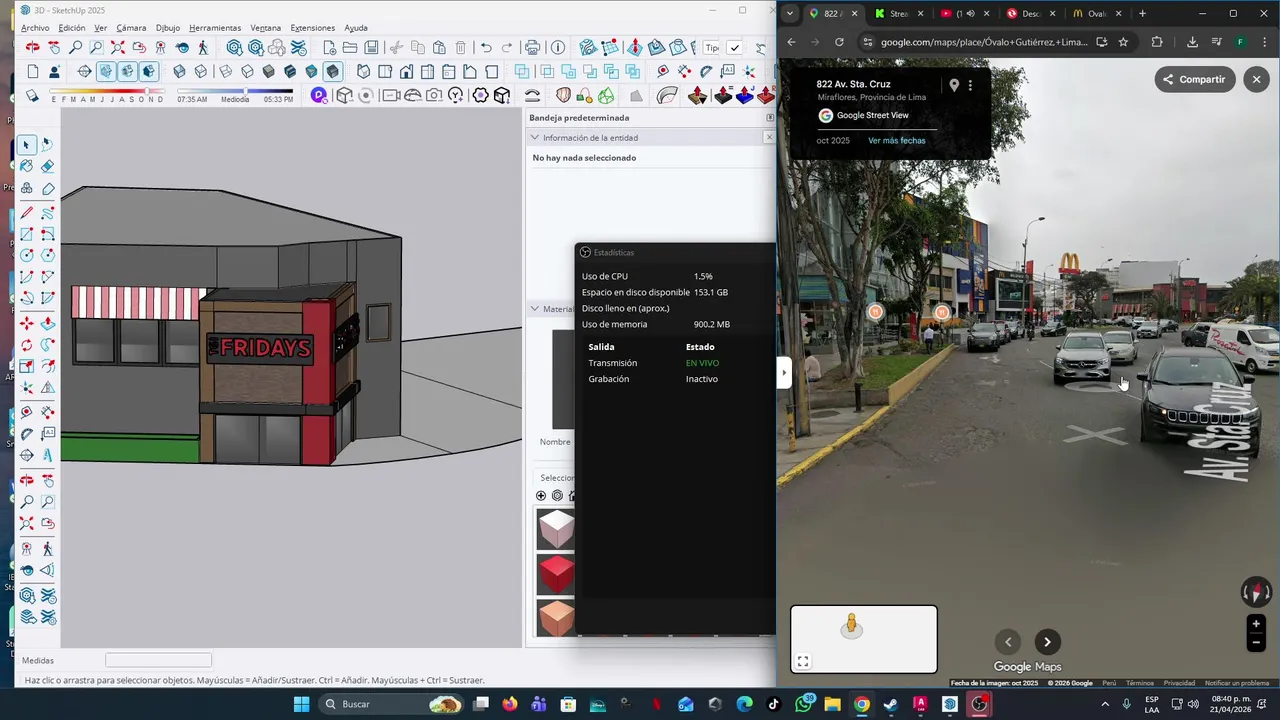Image resolution: width=1280 pixels, height=720 pixels.
Task: Select the Eraser tool in left toolbar
Action: 48,166
